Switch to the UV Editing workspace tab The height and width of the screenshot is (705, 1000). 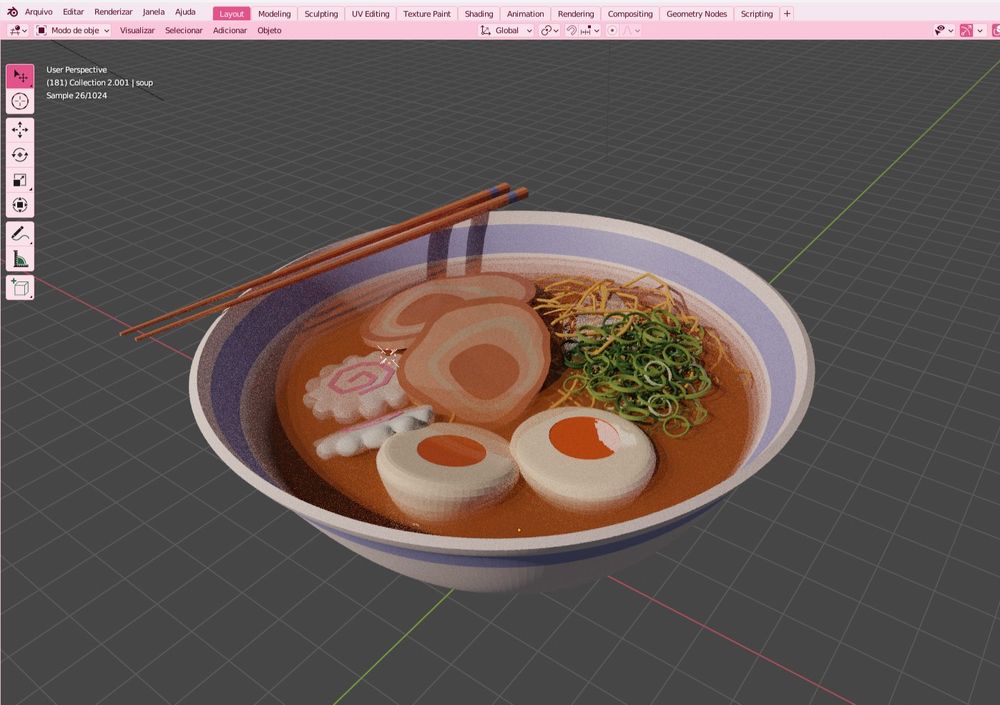pos(371,13)
